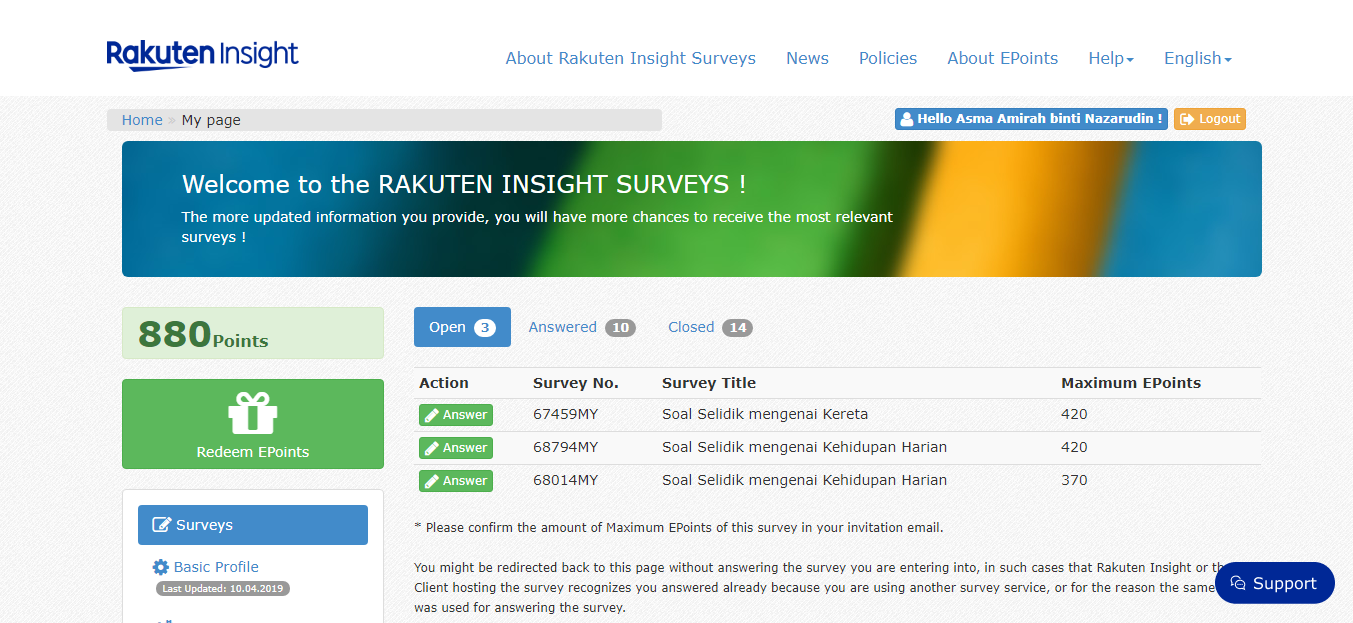The height and width of the screenshot is (623, 1353).
Task: Click the Home breadcrumb link
Action: tap(142, 120)
